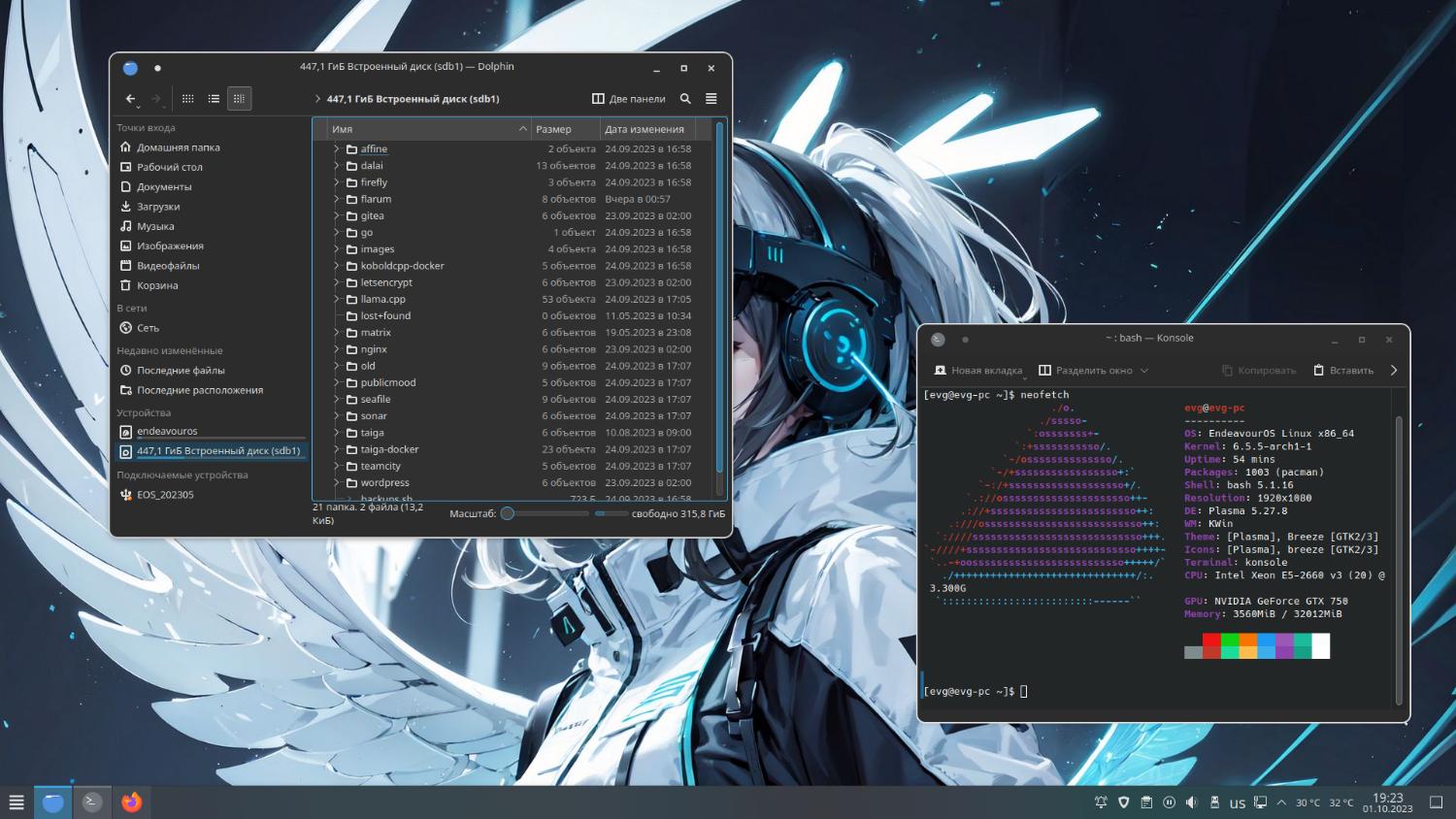This screenshot has height=819, width=1456.
Task: Toggle the on-all-desktops pin dot in Dolphin title bar
Action: 157,68
